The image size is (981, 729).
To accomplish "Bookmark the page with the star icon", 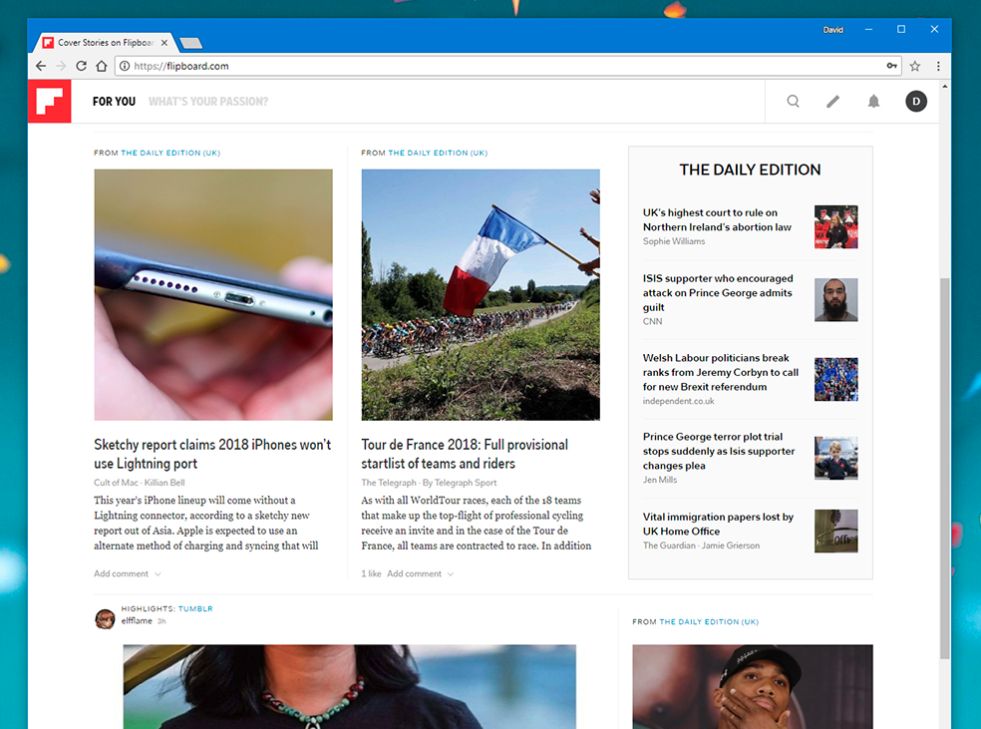I will (915, 66).
